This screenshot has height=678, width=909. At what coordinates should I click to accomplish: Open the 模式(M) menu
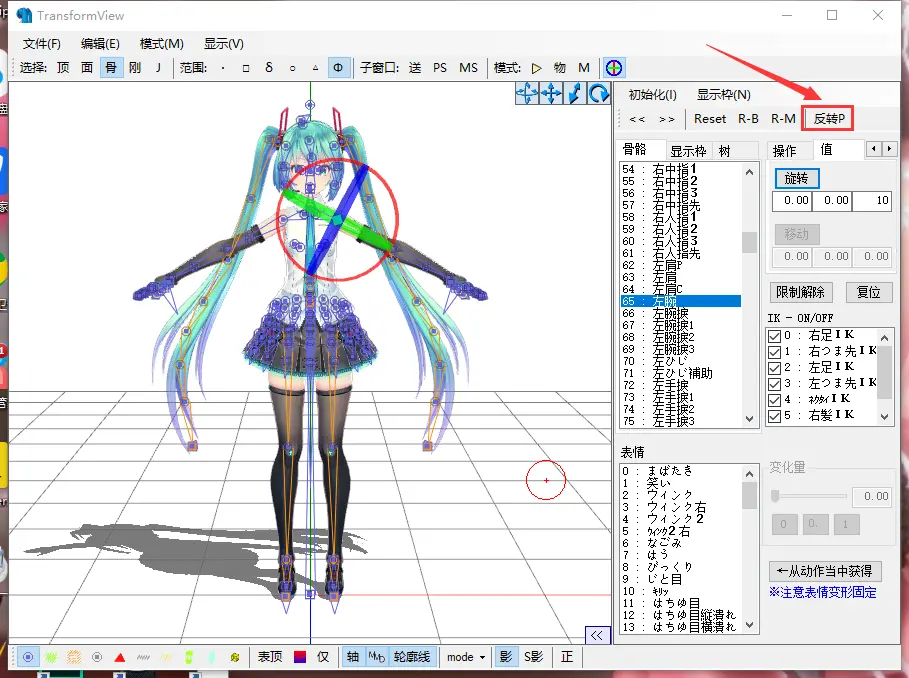coord(162,43)
